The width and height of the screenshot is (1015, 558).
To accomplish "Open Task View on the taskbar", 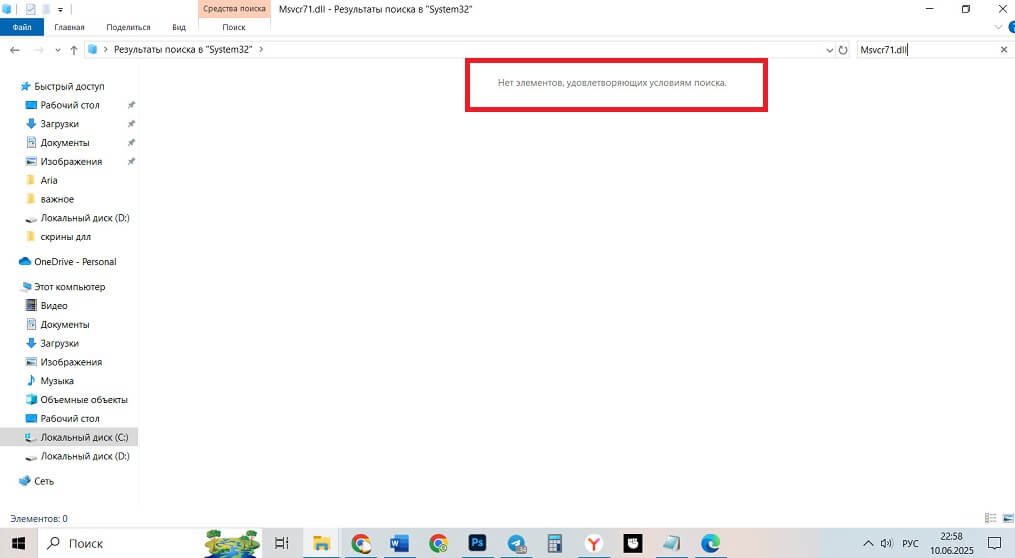I will pos(282,543).
